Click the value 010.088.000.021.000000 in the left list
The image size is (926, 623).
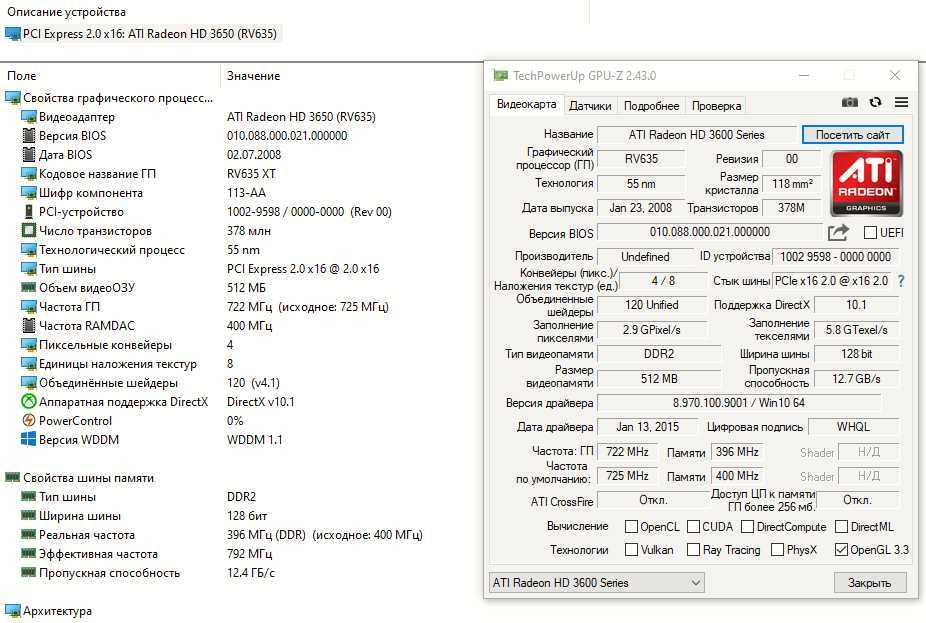point(287,136)
